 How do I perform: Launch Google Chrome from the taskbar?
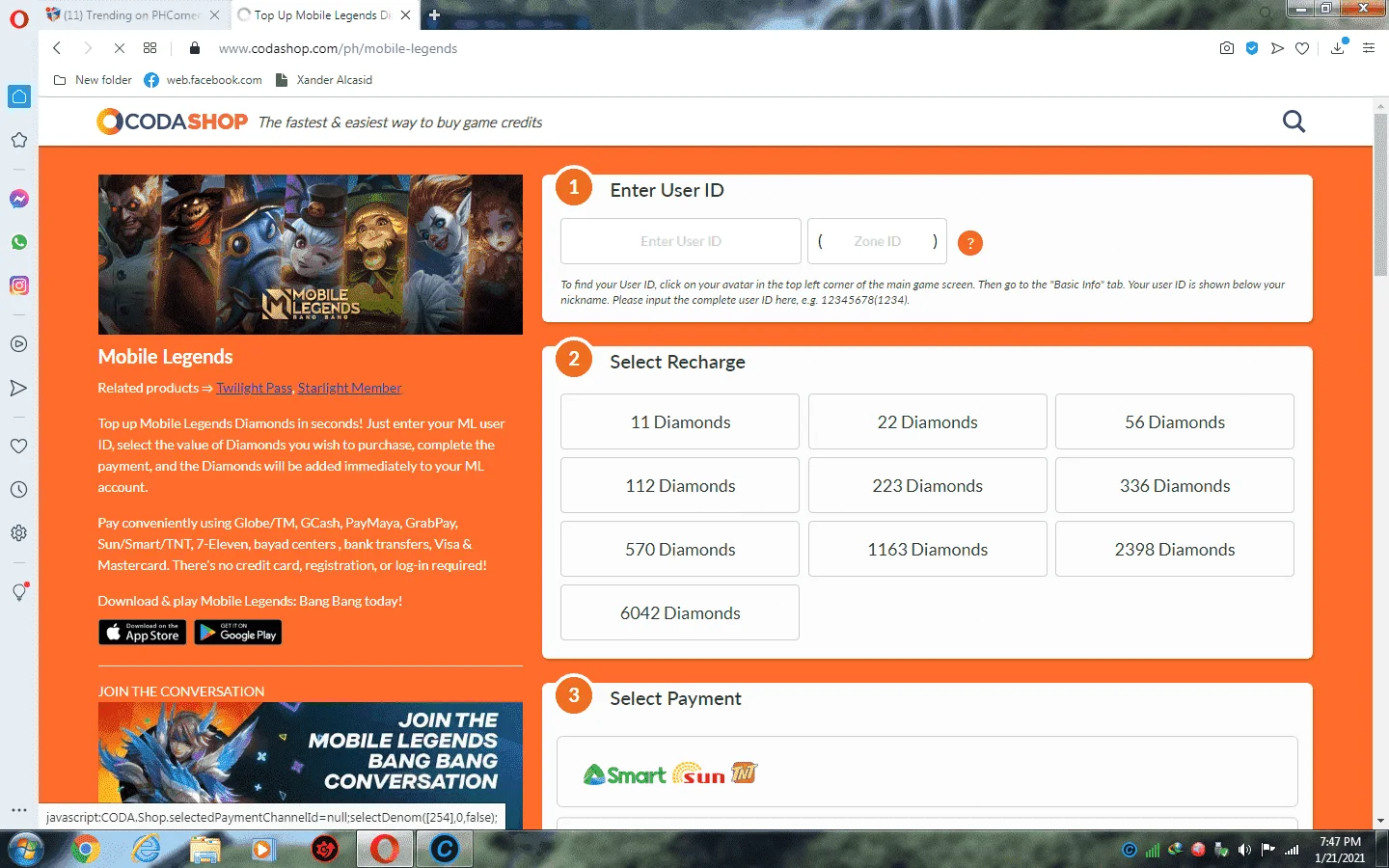tap(85, 850)
